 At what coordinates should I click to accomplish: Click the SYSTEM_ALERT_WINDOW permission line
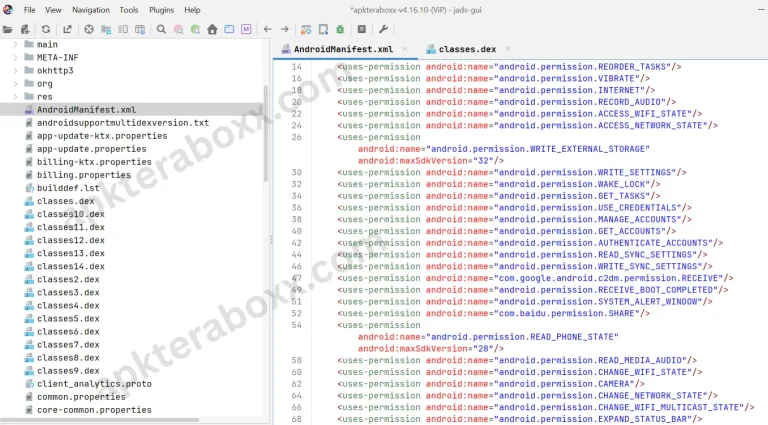coord(525,302)
